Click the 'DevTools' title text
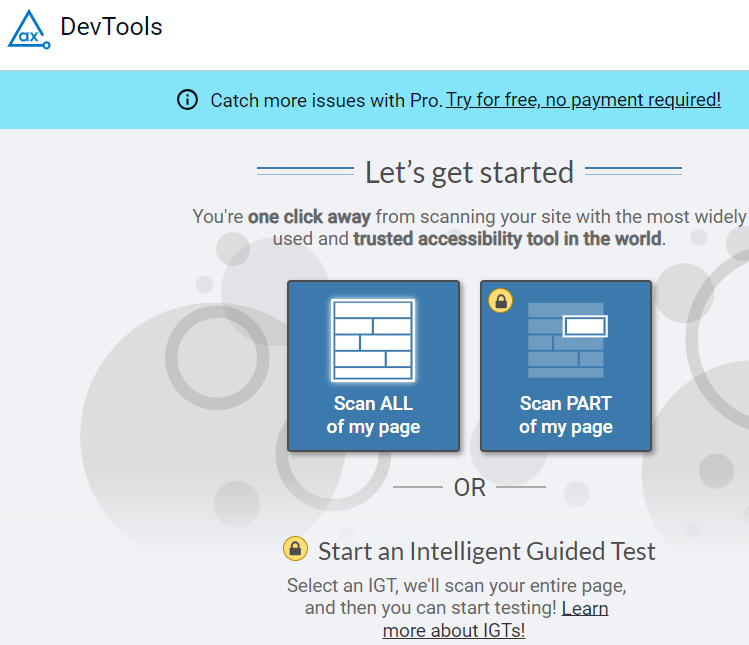Image resolution: width=749 pixels, height=645 pixels. pyautogui.click(x=111, y=27)
